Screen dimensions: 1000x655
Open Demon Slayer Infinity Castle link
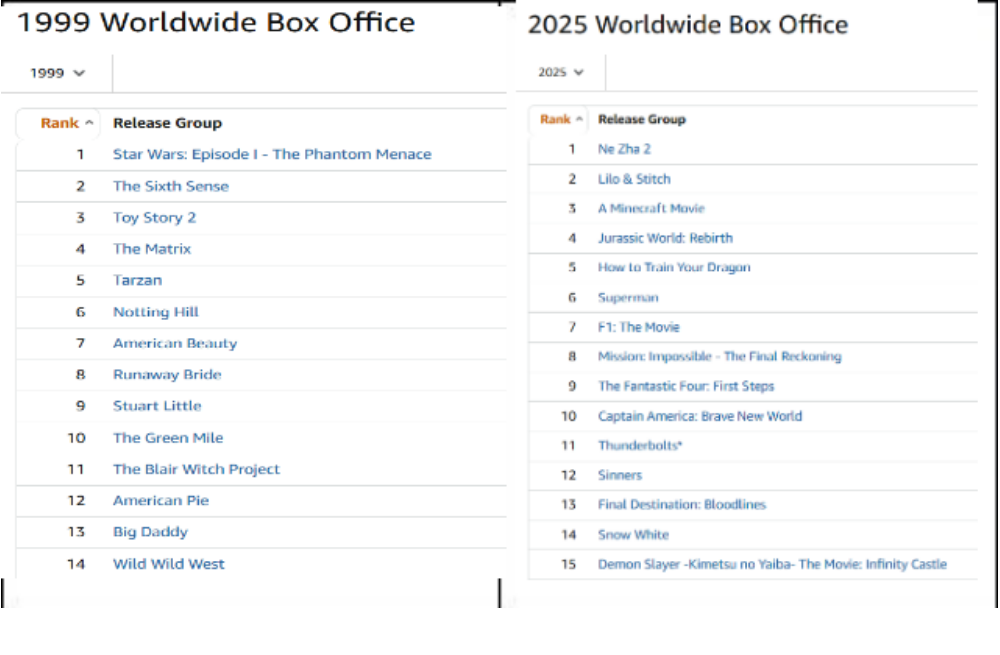pos(772,564)
